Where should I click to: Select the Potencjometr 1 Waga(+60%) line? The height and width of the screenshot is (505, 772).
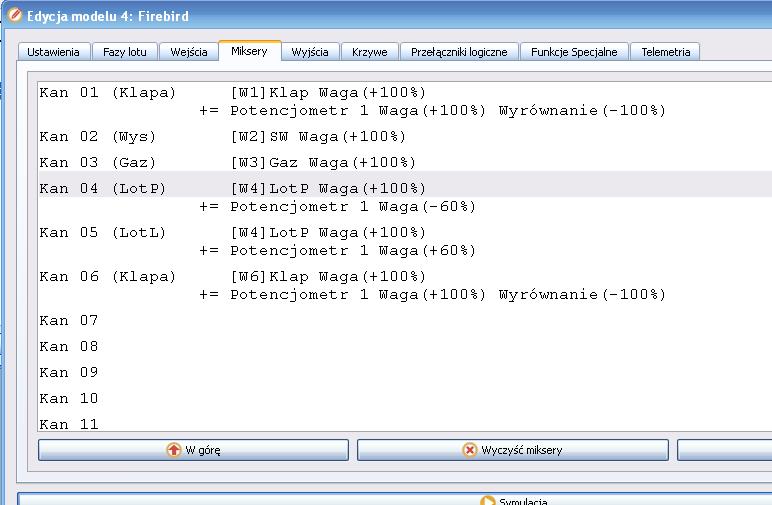(x=405, y=250)
